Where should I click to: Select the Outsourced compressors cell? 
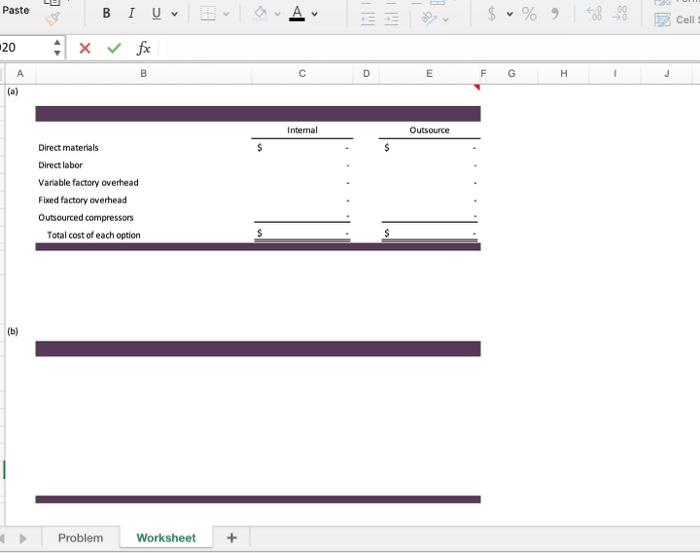click(143, 217)
